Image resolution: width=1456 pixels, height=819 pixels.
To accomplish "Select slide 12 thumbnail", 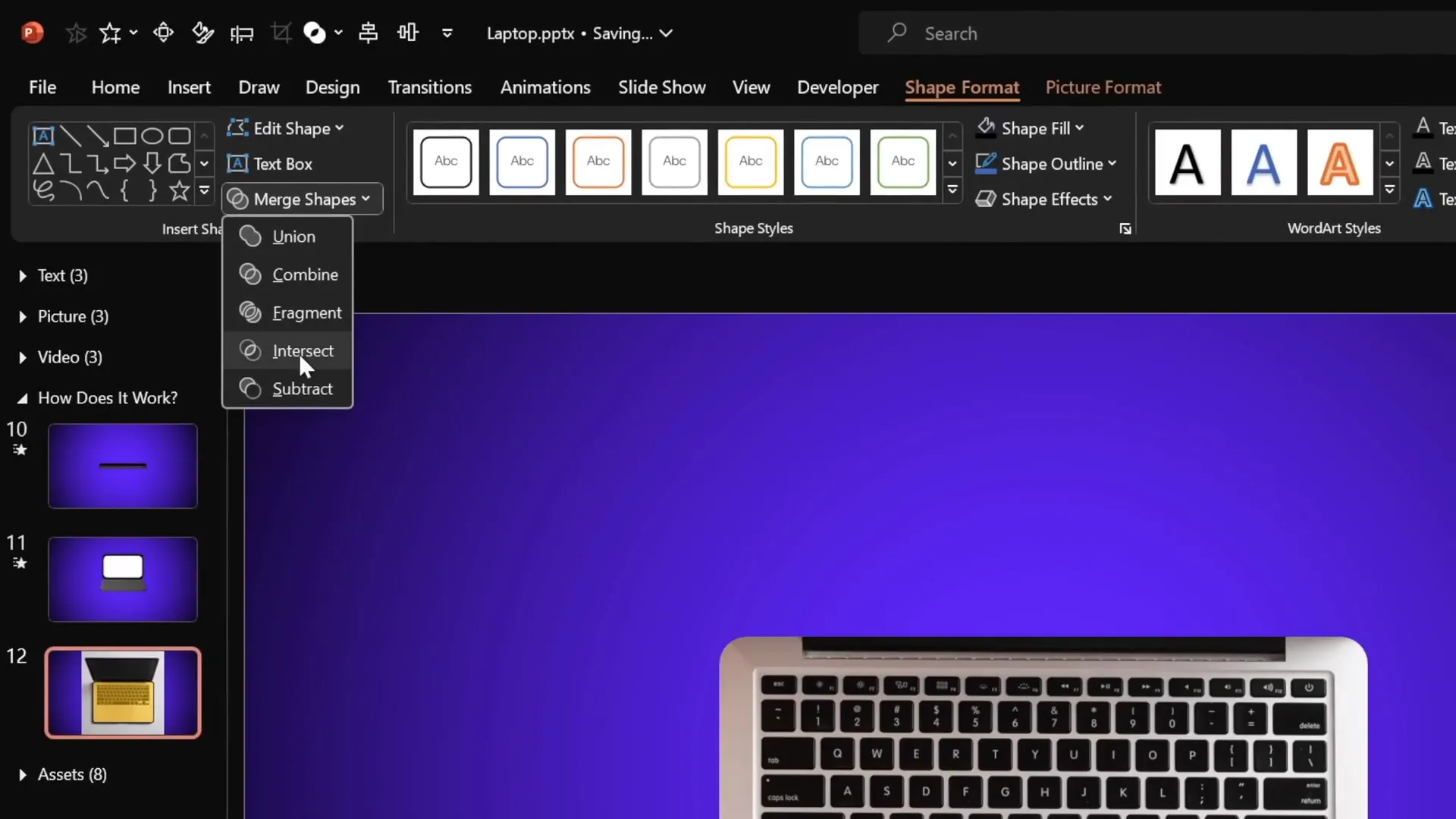I will 123,692.
